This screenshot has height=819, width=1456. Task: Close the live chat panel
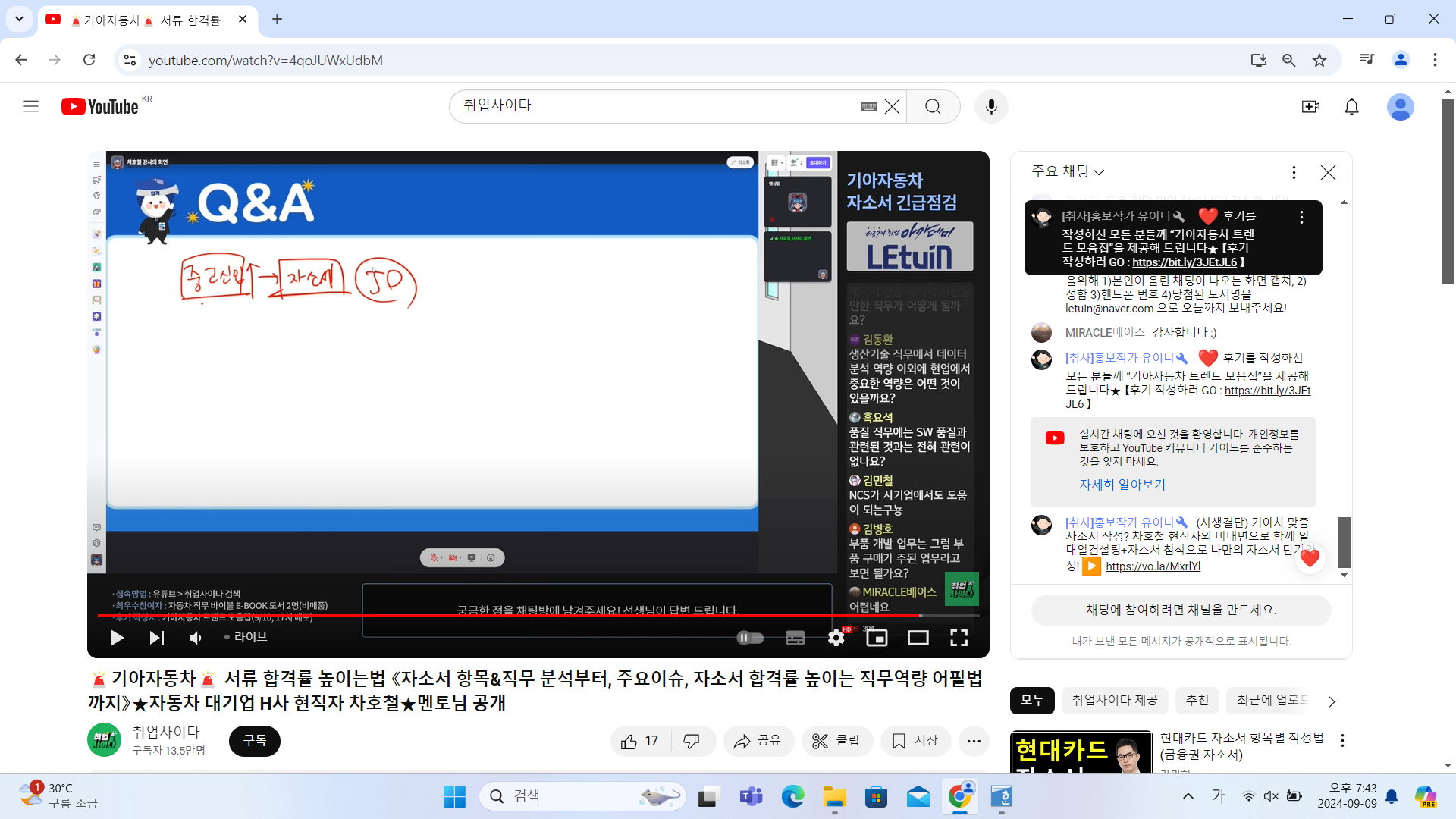(x=1328, y=172)
